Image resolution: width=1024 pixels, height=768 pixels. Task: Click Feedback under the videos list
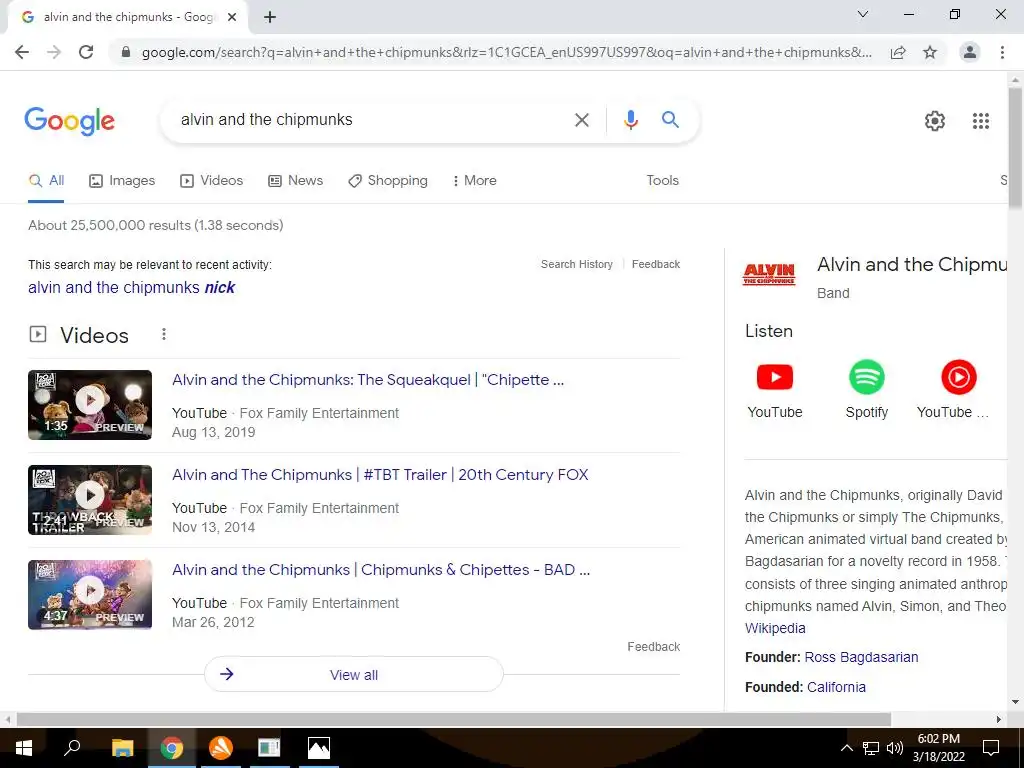click(x=654, y=647)
